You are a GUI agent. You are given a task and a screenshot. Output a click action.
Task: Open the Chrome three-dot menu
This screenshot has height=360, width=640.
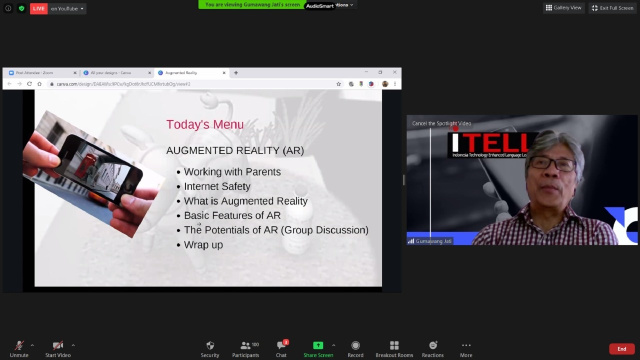tap(395, 84)
